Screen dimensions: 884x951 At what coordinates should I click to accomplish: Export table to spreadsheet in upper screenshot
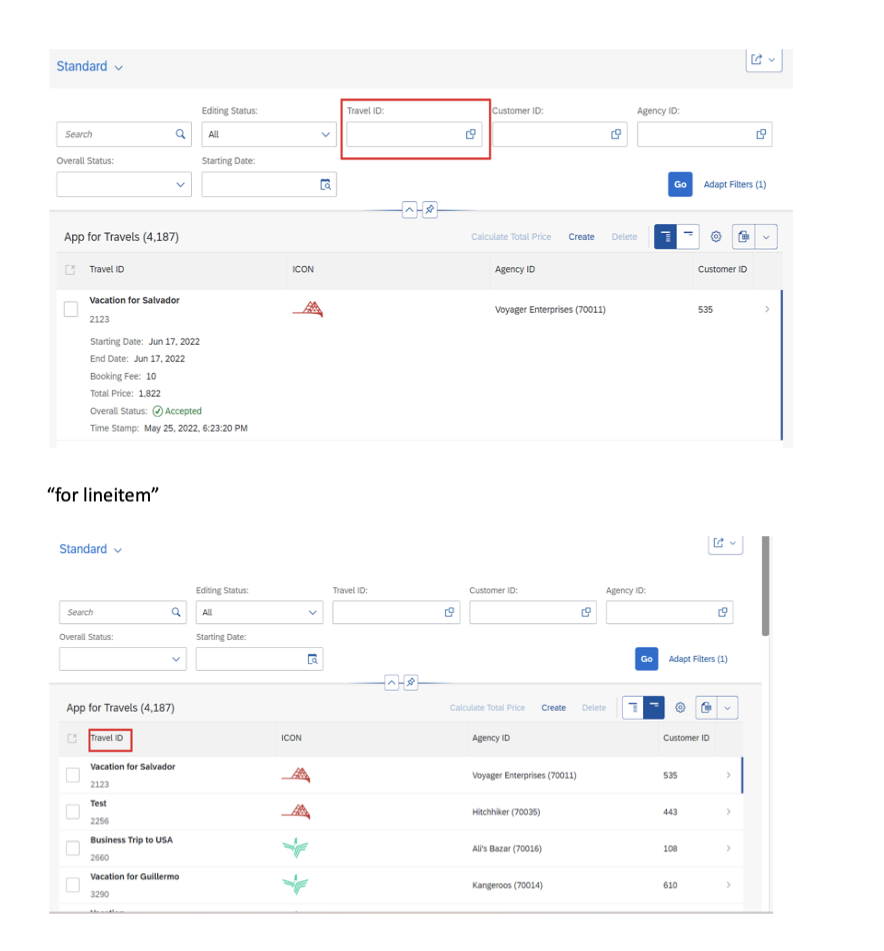[744, 237]
